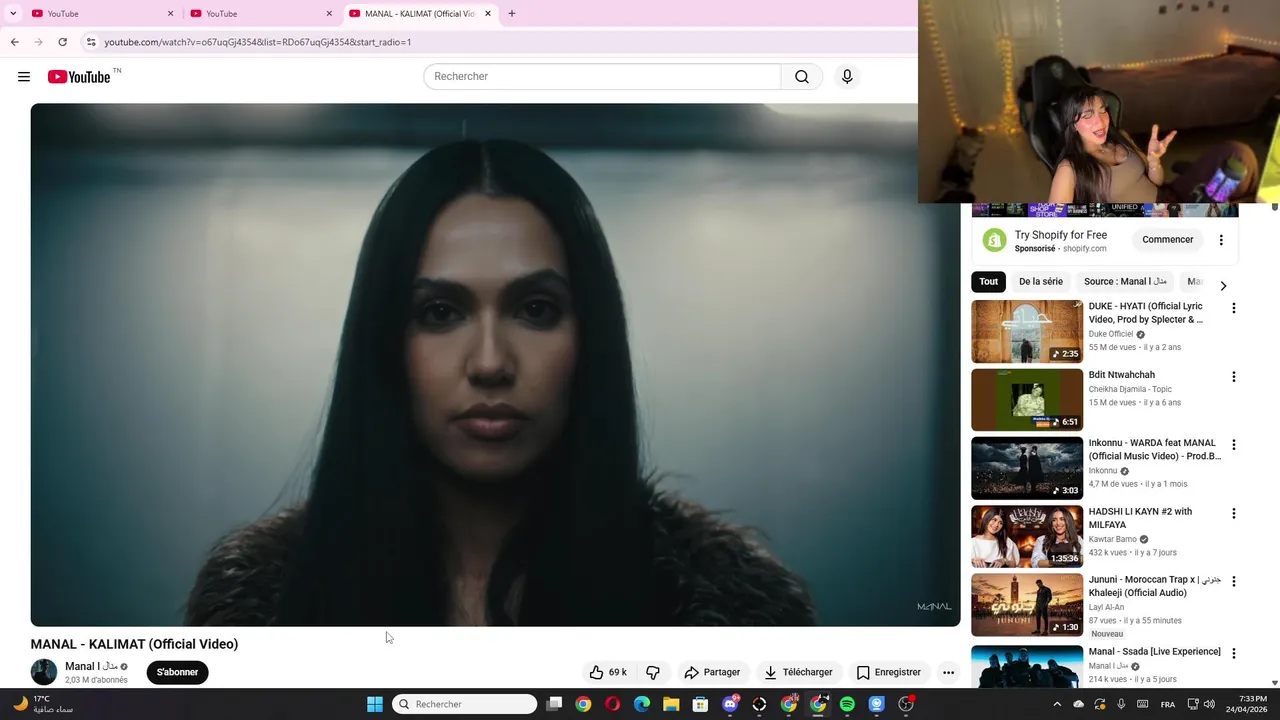The width and height of the screenshot is (1280, 720).
Task: Open options for Bdit Ntwahchah video
Action: [1233, 376]
